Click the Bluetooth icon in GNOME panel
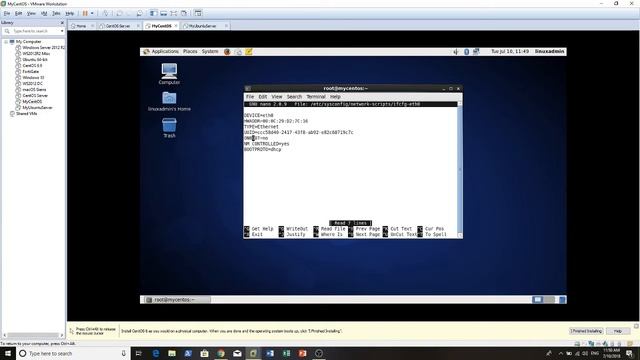This screenshot has width=640, height=360. pos(467,51)
